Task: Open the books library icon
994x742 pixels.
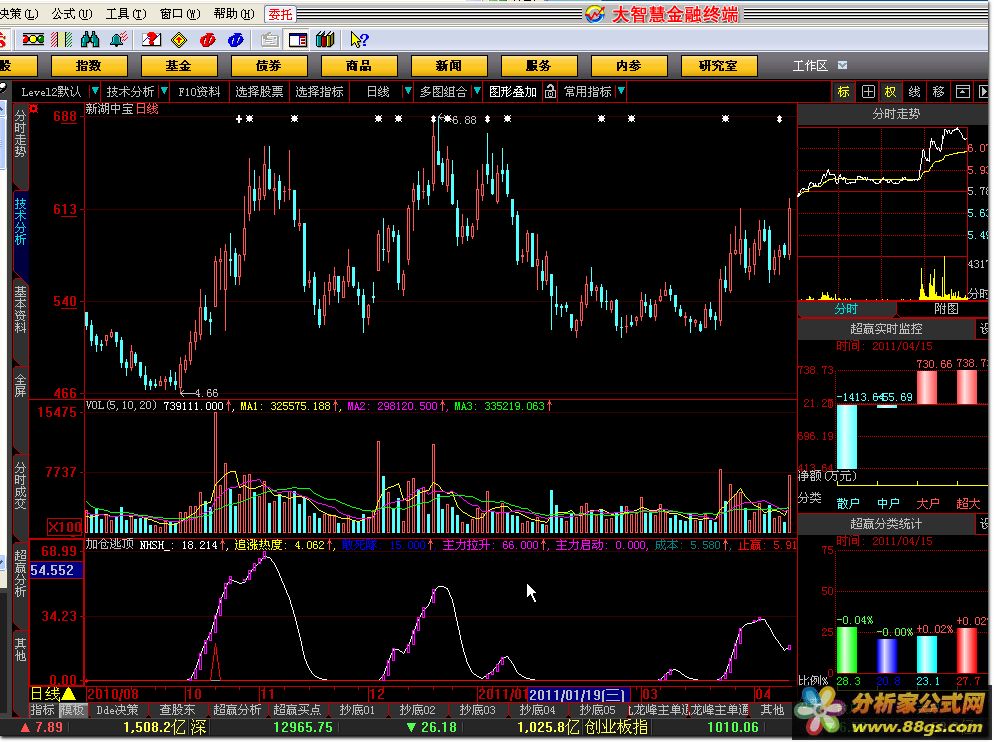Action: coord(325,40)
